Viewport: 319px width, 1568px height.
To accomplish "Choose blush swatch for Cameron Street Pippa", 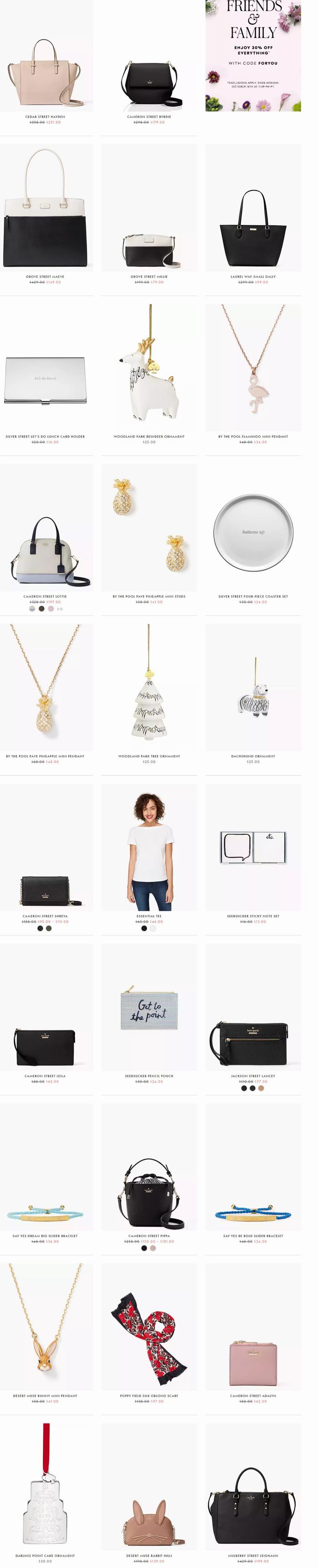I will [153, 1248].
